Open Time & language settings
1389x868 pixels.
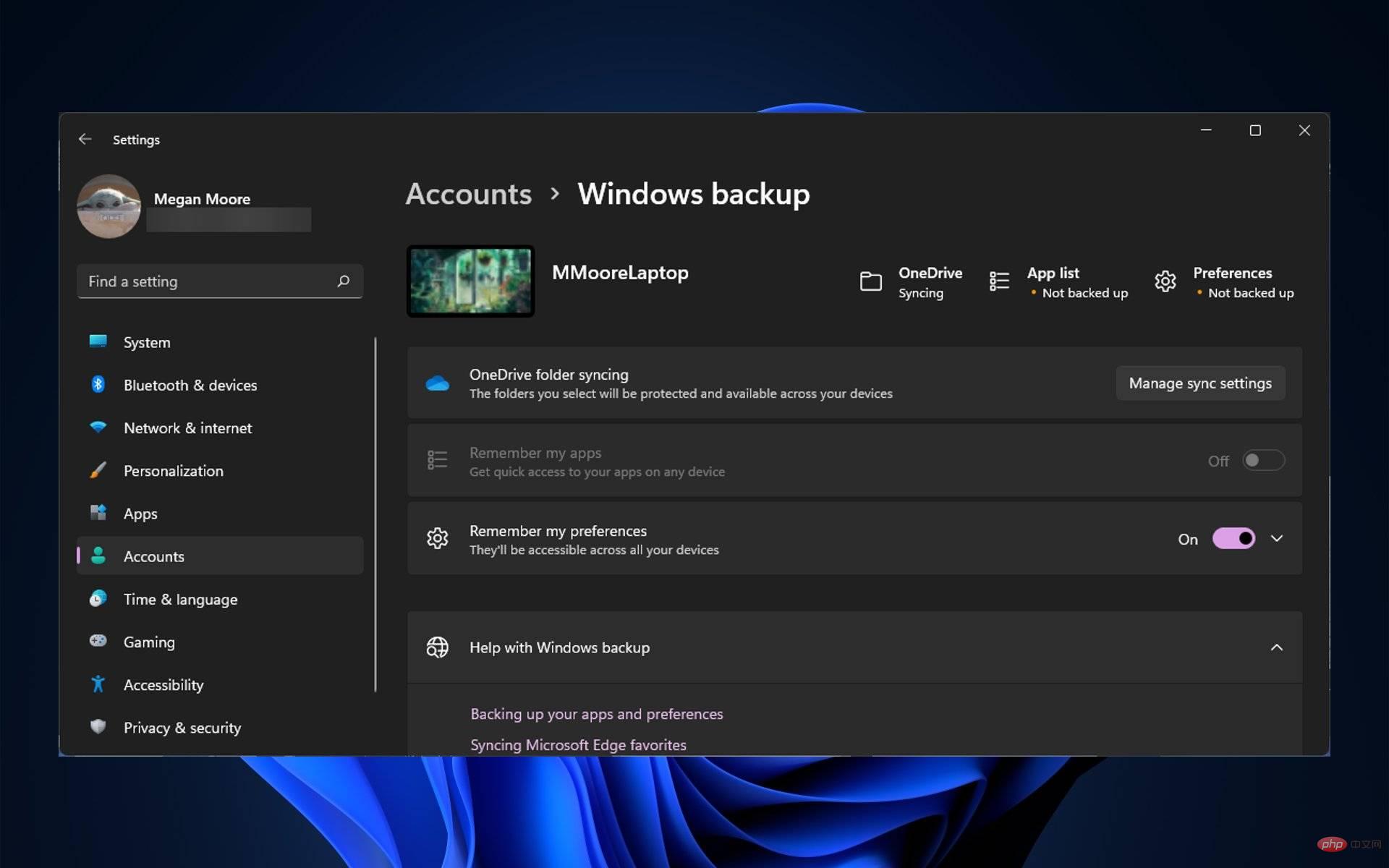[220, 598]
